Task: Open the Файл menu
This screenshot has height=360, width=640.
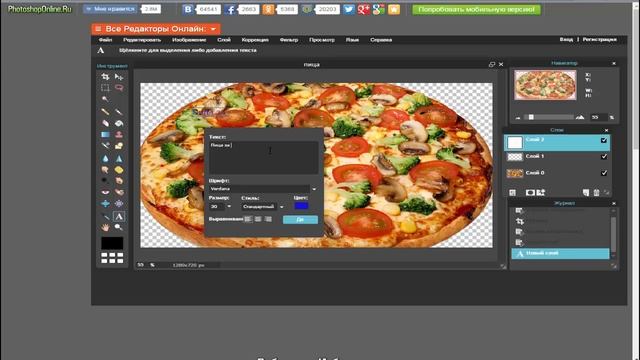Action: tap(105, 40)
